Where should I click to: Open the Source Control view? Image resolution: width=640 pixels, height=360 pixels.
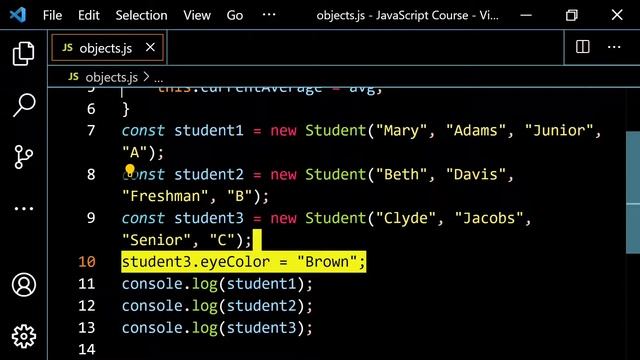[23, 157]
